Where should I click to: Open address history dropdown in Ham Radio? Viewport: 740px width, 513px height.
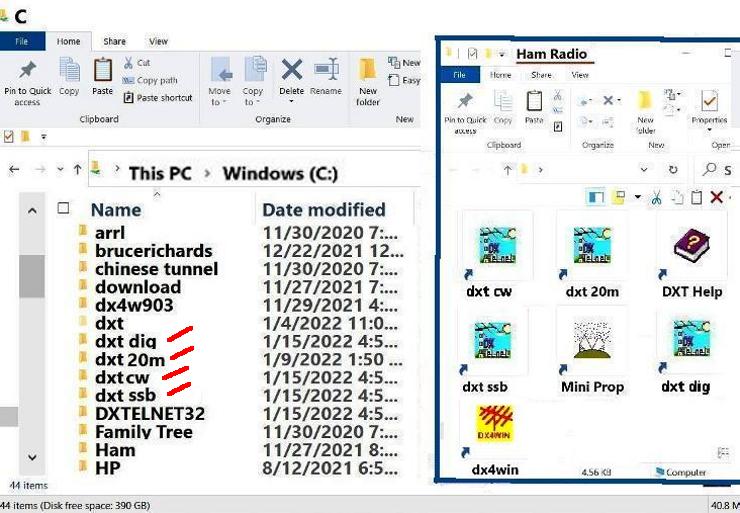click(x=644, y=169)
